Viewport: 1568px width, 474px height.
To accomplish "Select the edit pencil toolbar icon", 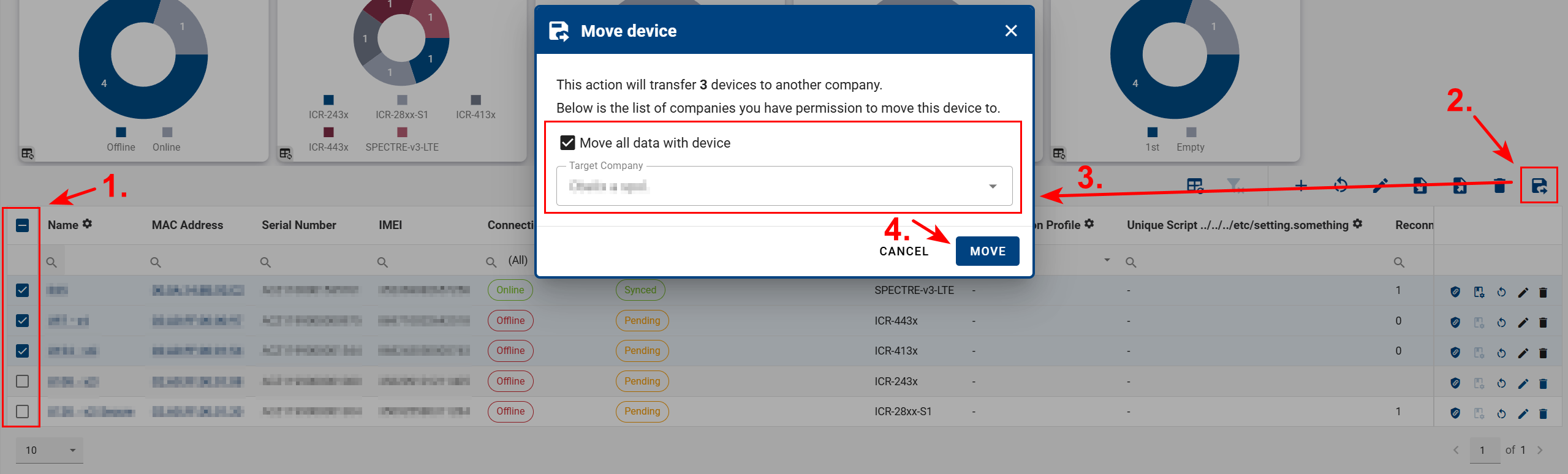I will click(1379, 186).
